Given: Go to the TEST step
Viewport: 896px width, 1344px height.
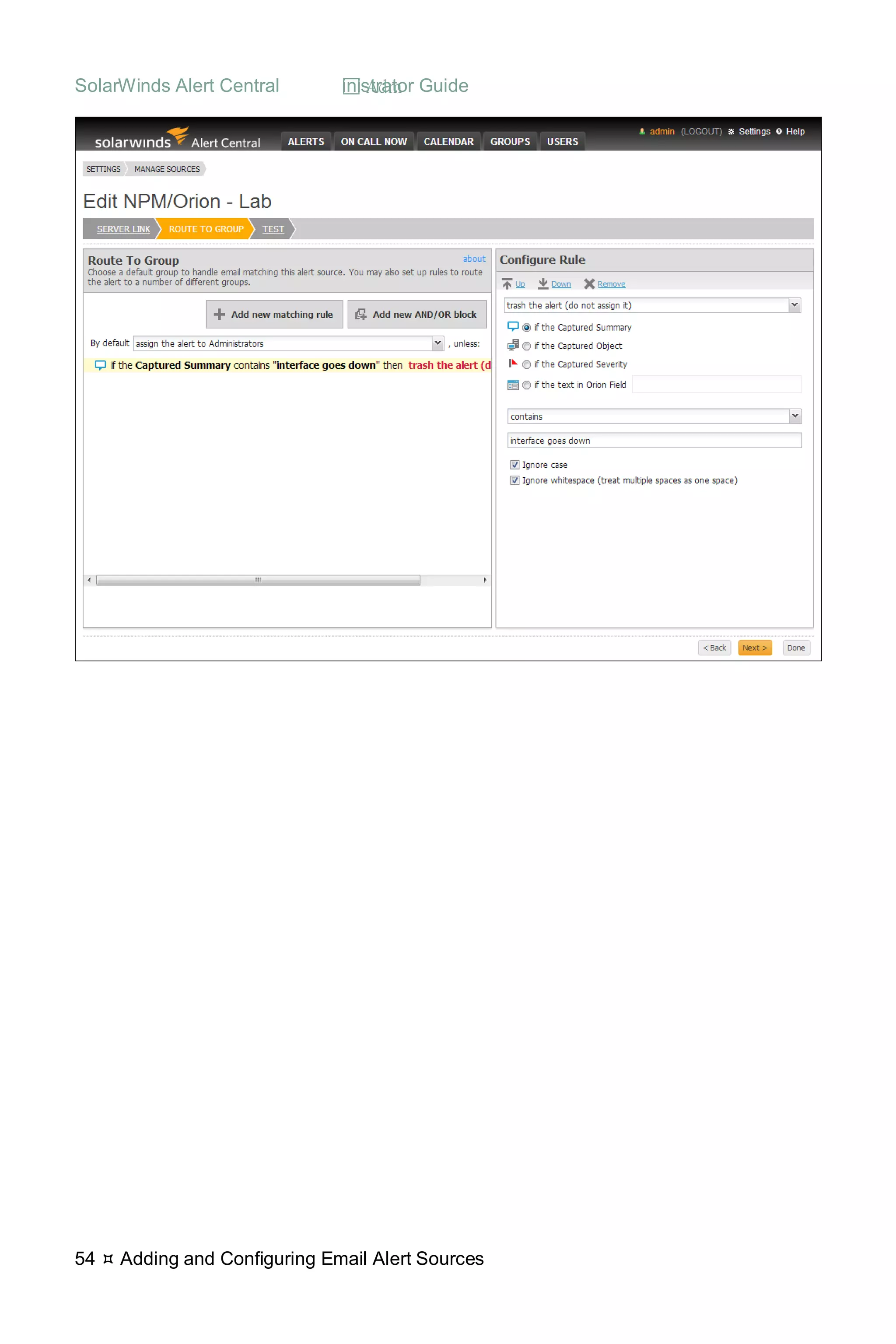Looking at the screenshot, I should tap(273, 228).
